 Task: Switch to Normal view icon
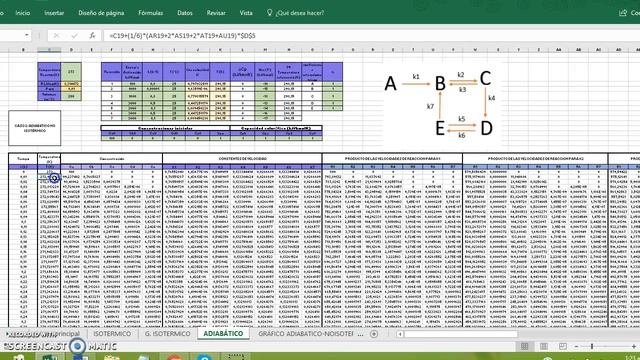click(x=524, y=347)
